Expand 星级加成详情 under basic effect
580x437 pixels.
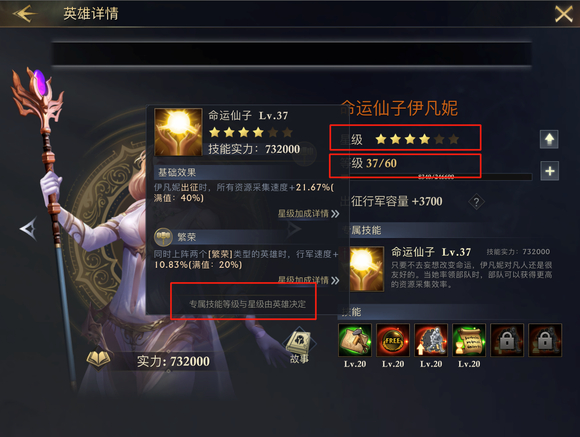[308, 214]
